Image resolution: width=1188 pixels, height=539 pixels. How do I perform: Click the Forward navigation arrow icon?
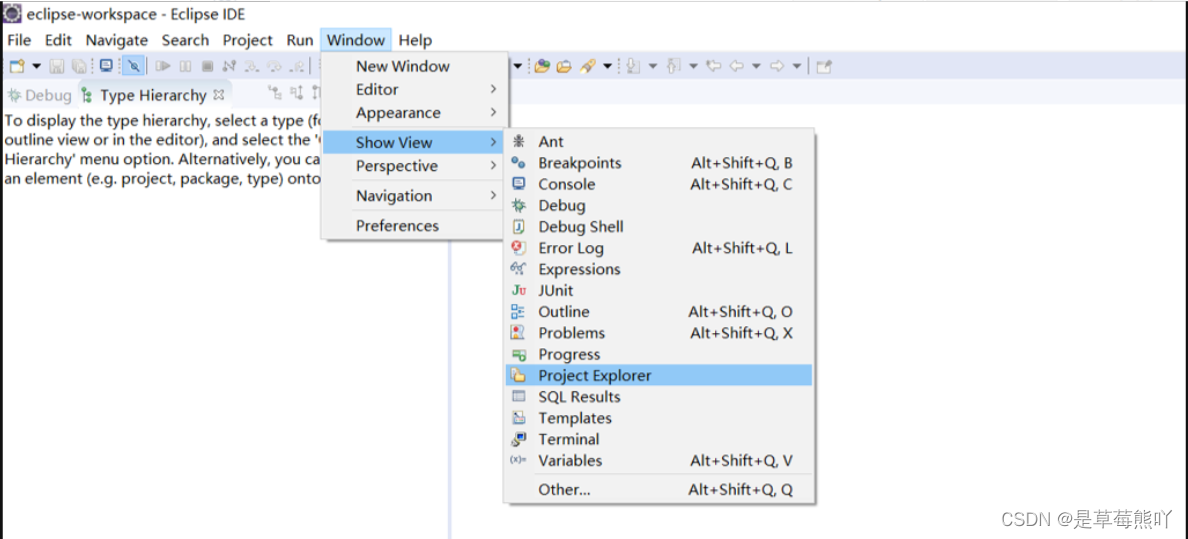[x=777, y=66]
